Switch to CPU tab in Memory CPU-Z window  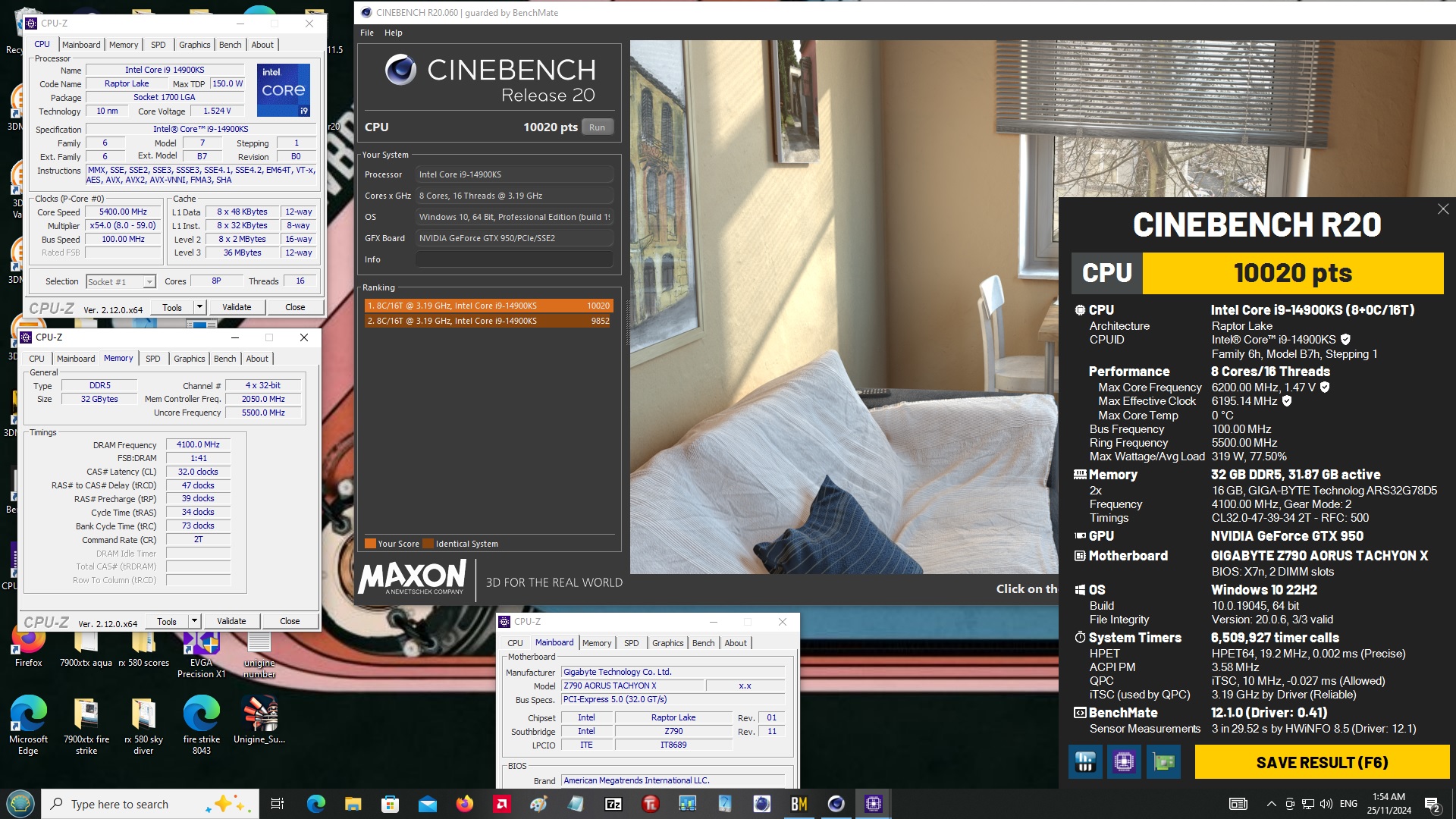coord(36,359)
